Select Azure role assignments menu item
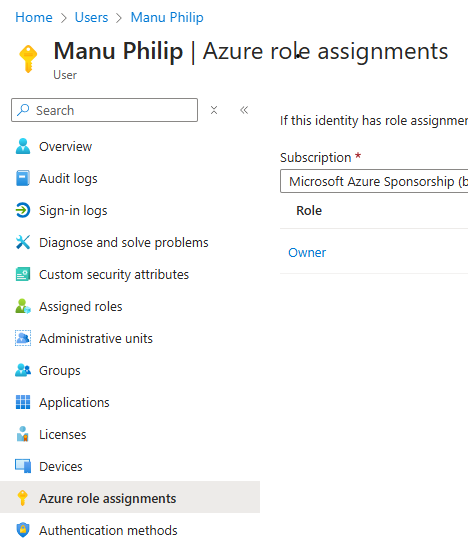This screenshot has width=468, height=552. click(130, 497)
